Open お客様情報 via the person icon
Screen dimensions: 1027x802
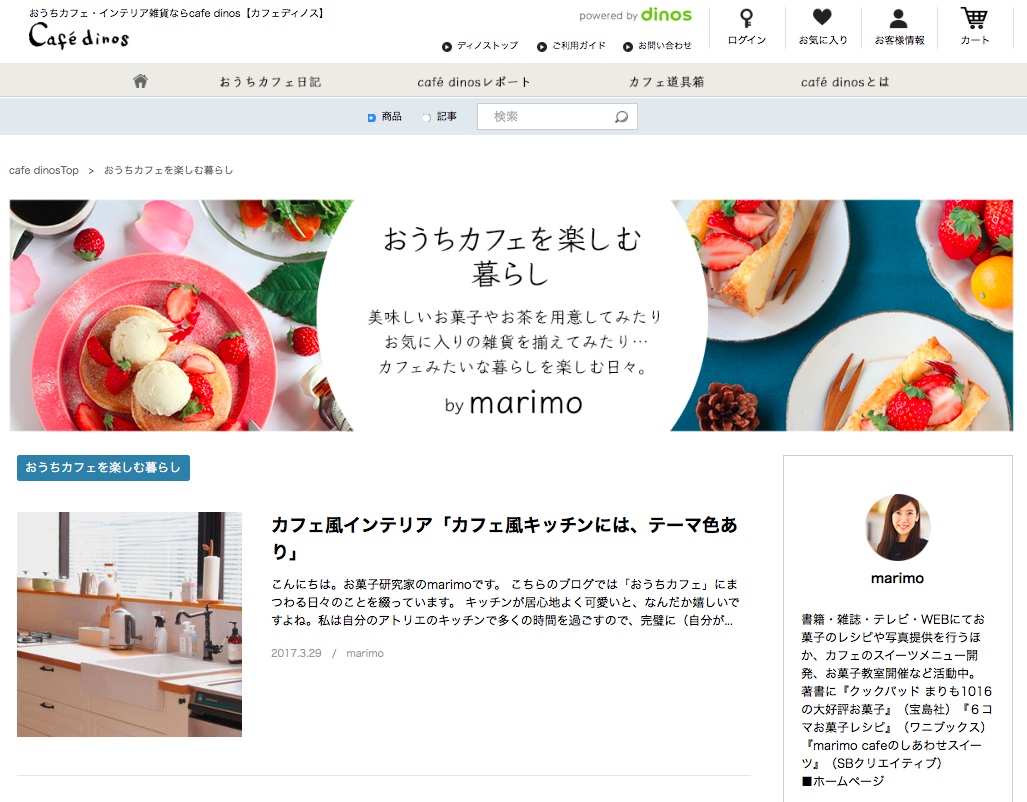pos(896,25)
